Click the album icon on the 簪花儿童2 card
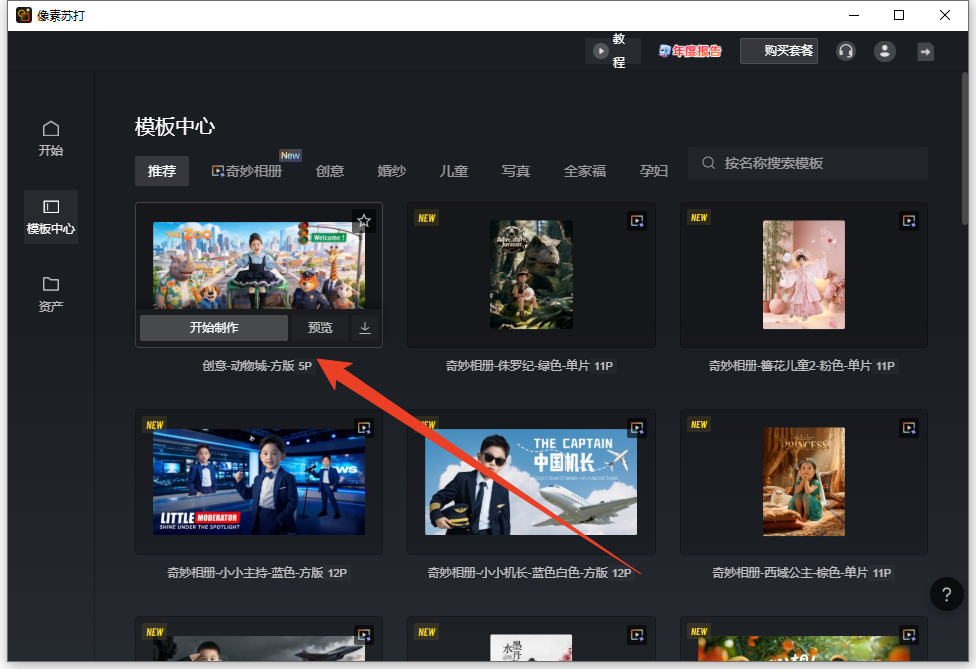The width and height of the screenshot is (976, 669). [x=909, y=220]
